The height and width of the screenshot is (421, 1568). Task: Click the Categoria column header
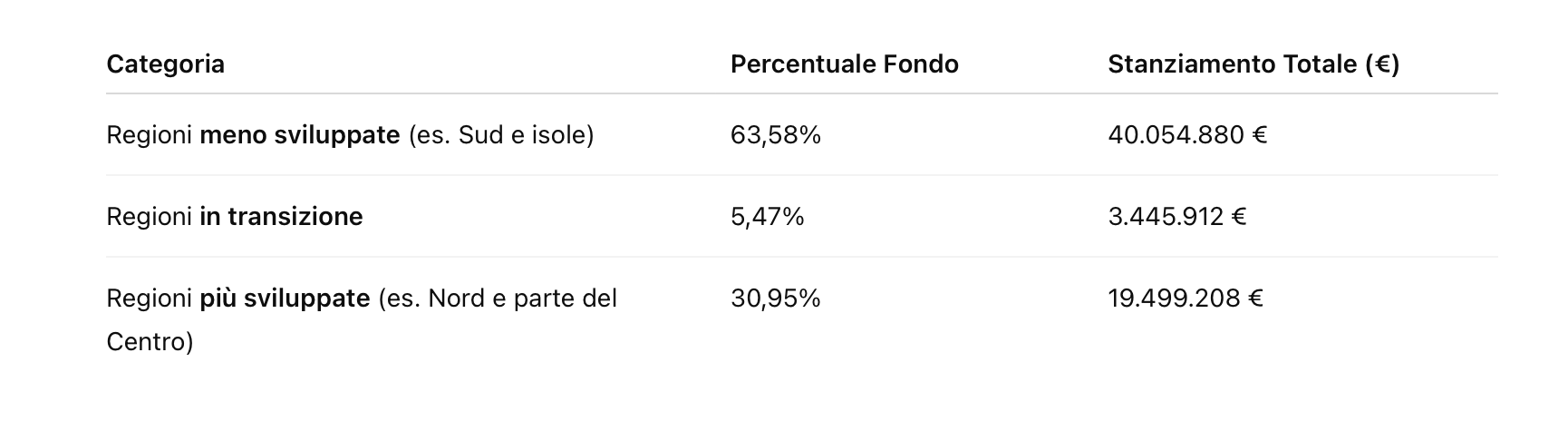(x=165, y=64)
